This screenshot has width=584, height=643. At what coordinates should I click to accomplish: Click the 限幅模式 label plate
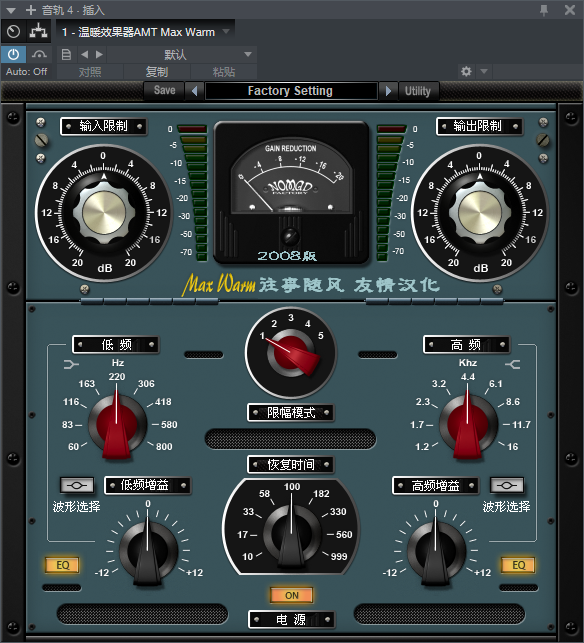point(291,413)
